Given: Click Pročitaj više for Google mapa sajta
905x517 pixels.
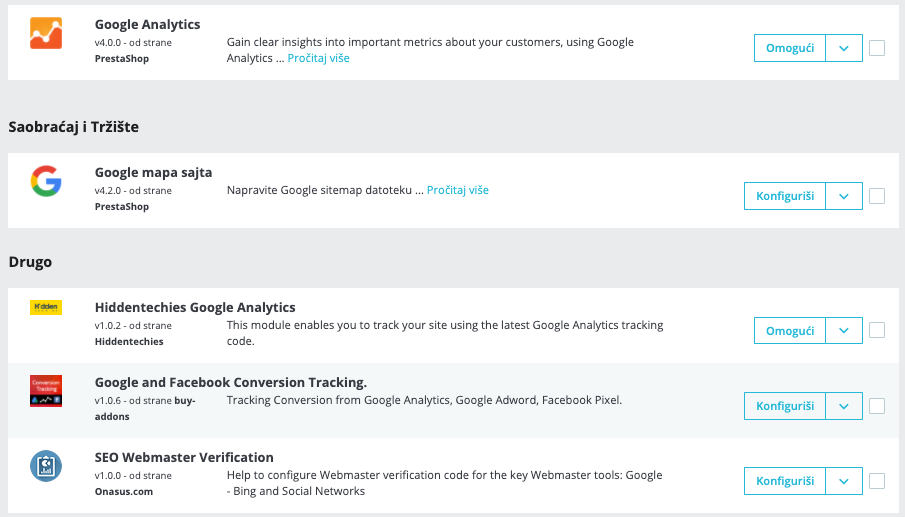Looking at the screenshot, I should click(457, 190).
